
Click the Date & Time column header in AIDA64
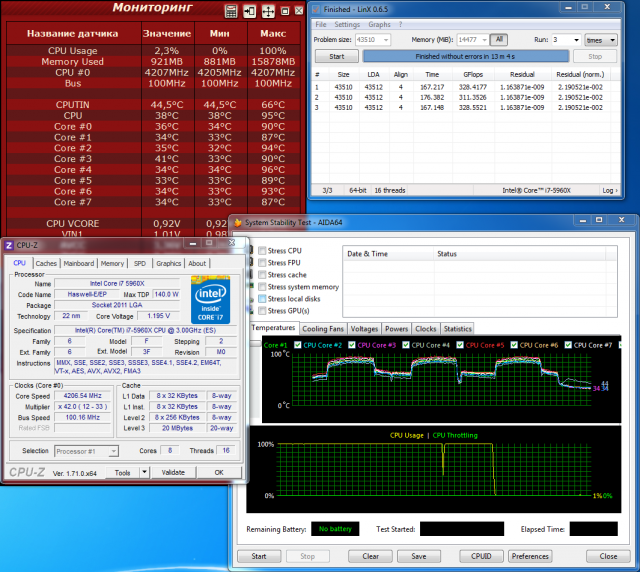388,254
